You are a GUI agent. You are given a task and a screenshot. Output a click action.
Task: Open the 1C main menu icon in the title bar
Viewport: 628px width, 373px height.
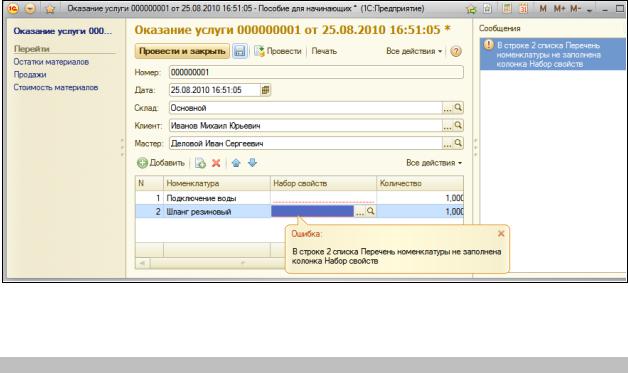point(13,8)
